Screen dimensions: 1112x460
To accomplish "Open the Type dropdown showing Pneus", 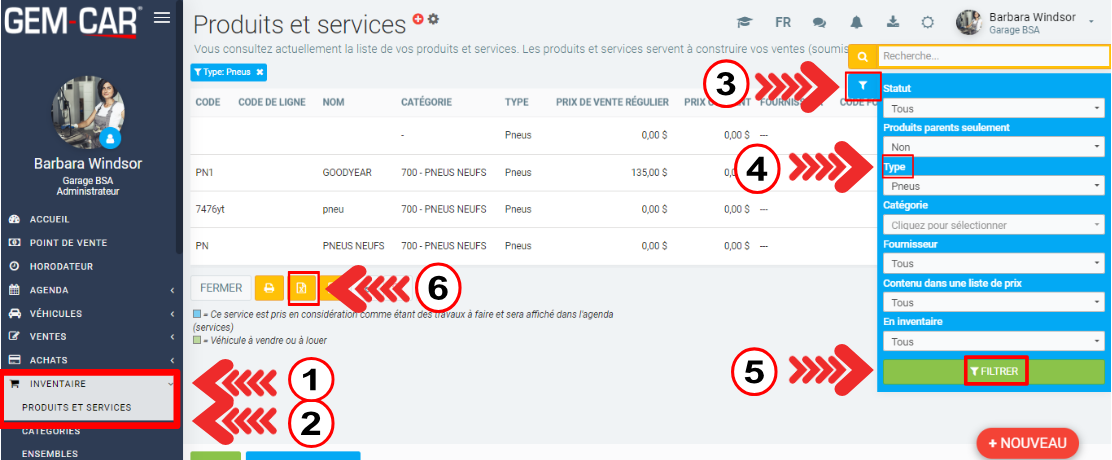I will 994,186.
